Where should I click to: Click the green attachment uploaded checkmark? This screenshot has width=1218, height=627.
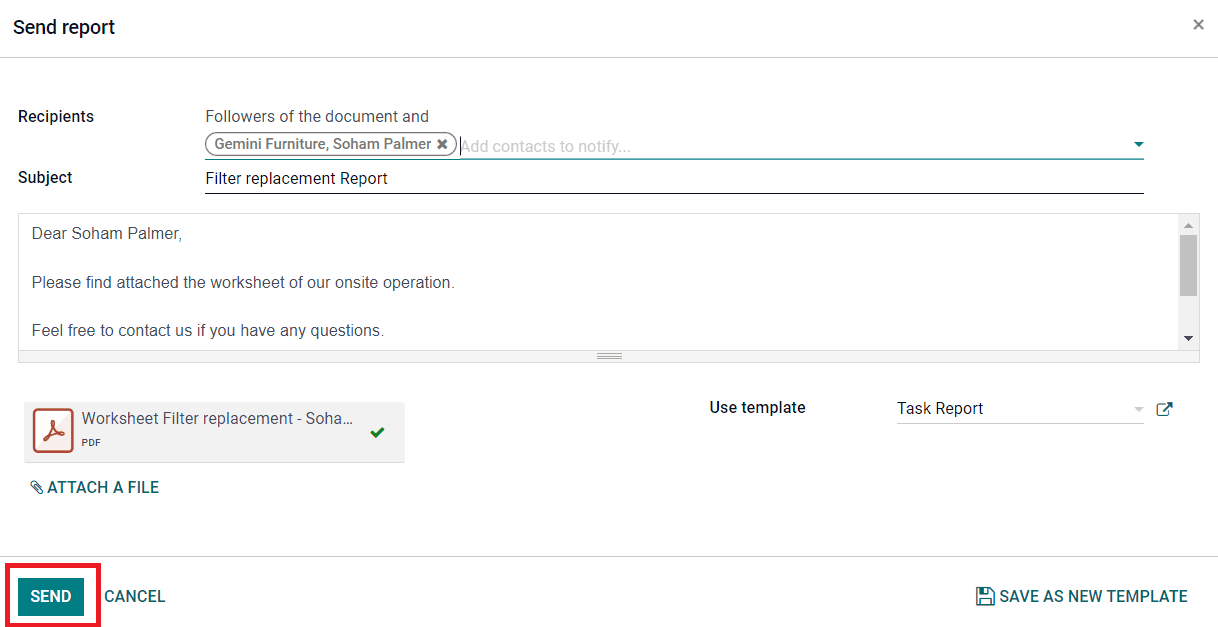(x=377, y=433)
